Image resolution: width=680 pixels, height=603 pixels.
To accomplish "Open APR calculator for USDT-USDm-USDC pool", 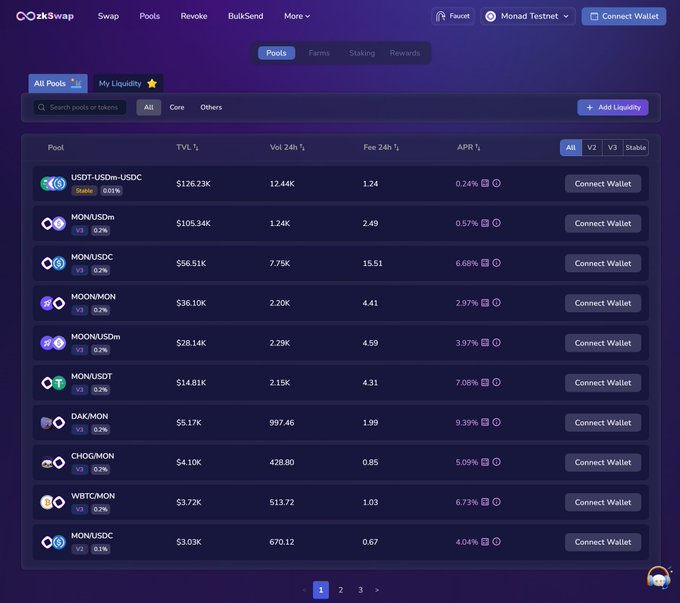I will (x=485, y=183).
